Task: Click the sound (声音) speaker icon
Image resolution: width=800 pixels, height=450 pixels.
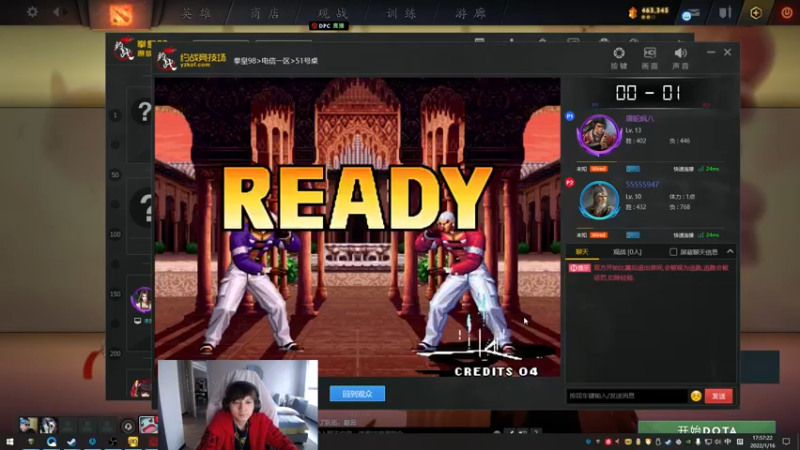Action: pyautogui.click(x=680, y=53)
